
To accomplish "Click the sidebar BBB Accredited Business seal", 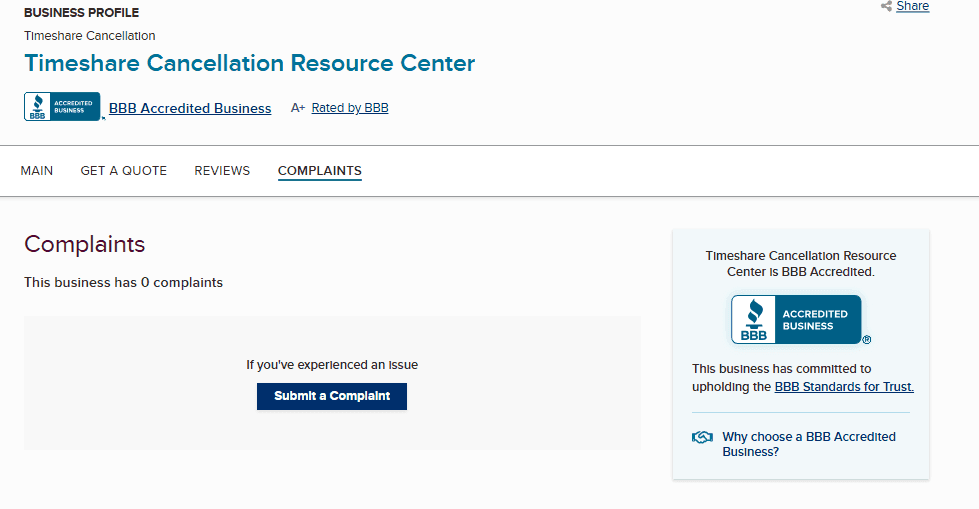I will coord(796,320).
